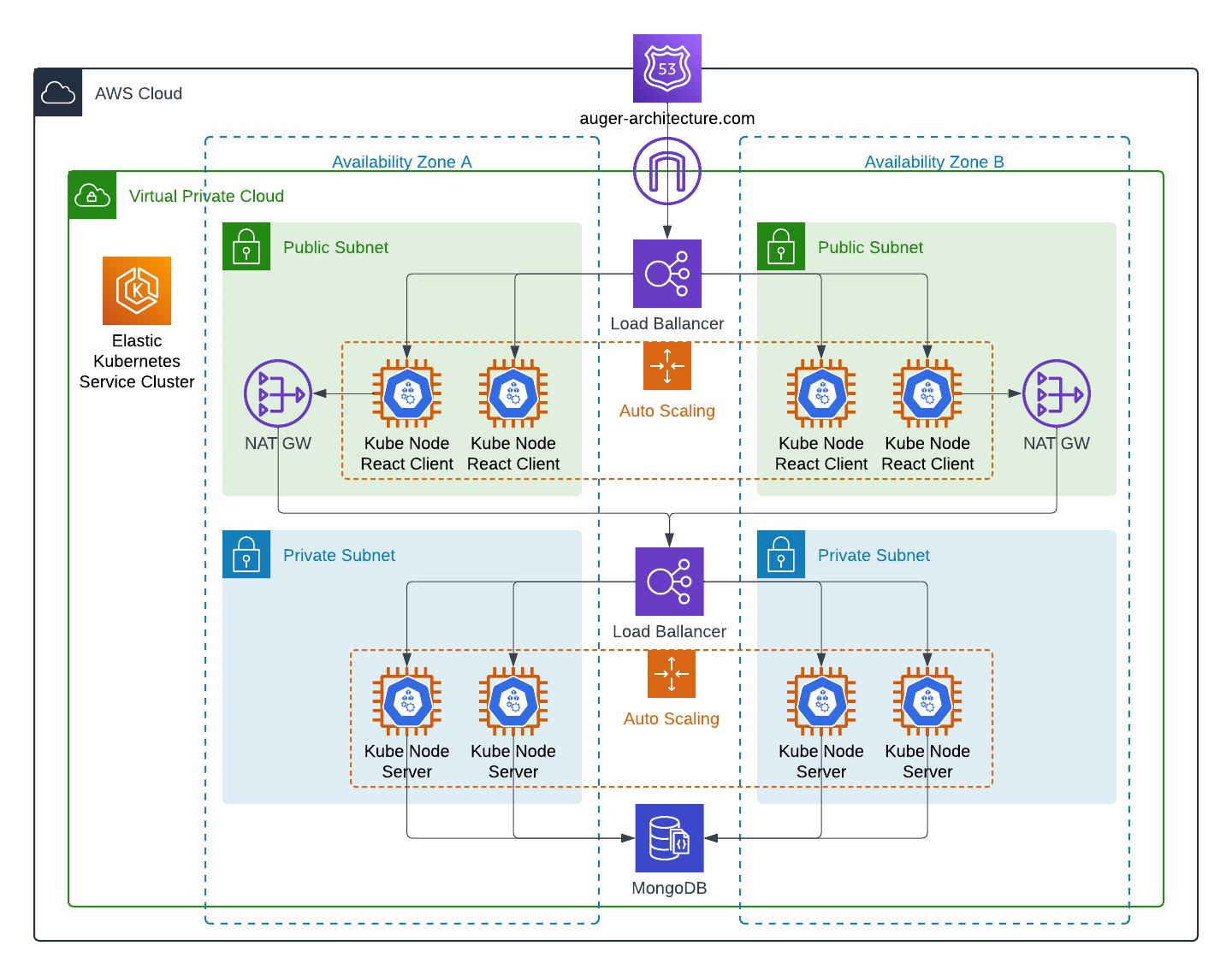
Task: Select the NAT GW label in Zone B
Action: [1057, 443]
